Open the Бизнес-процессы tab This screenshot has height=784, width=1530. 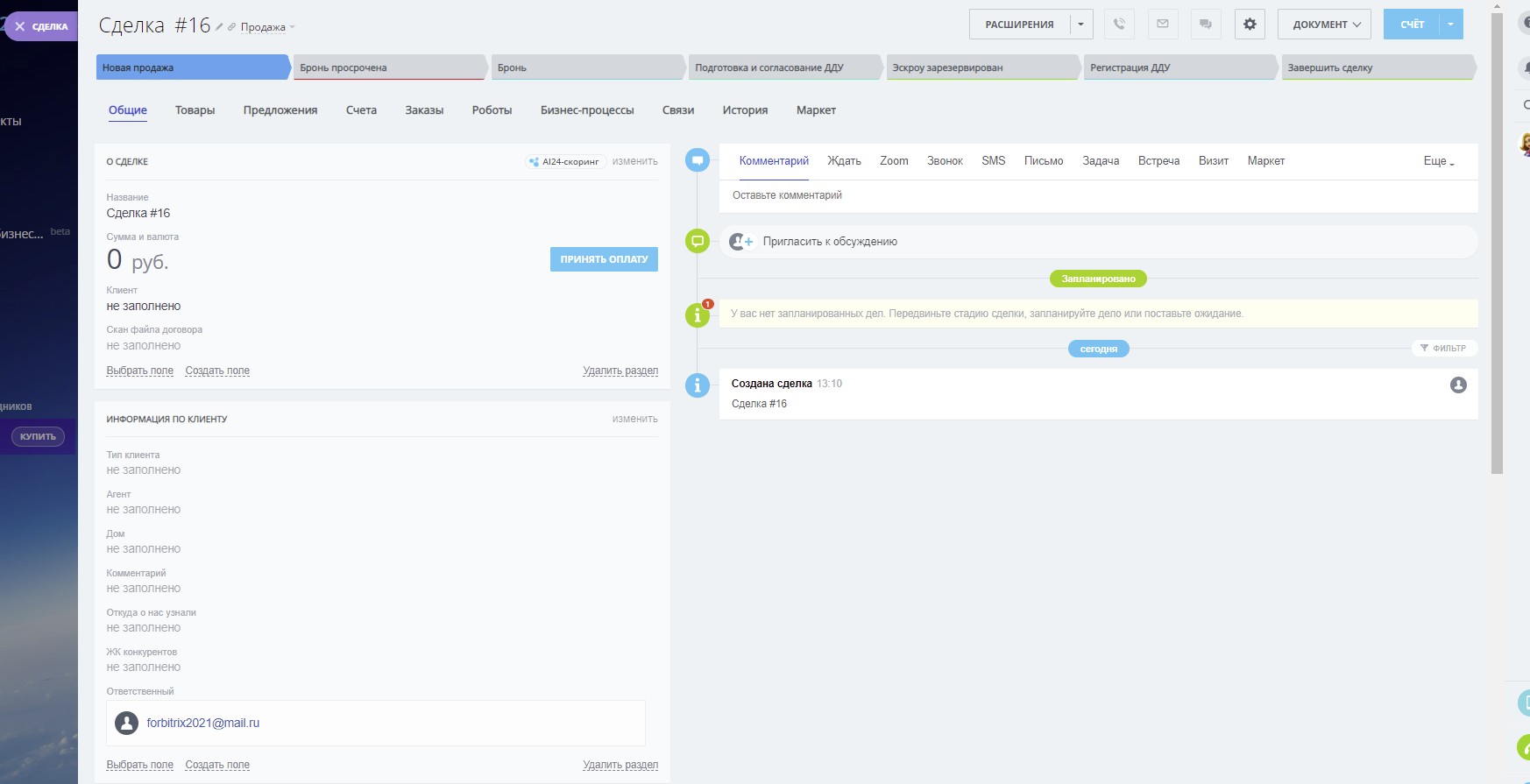[587, 110]
